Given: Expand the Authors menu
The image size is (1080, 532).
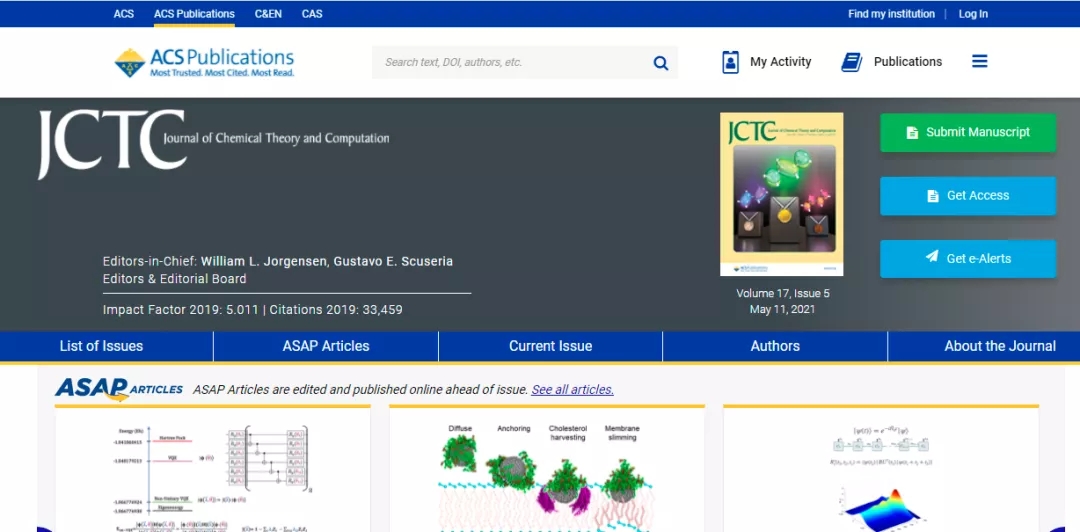Looking at the screenshot, I should (x=775, y=346).
